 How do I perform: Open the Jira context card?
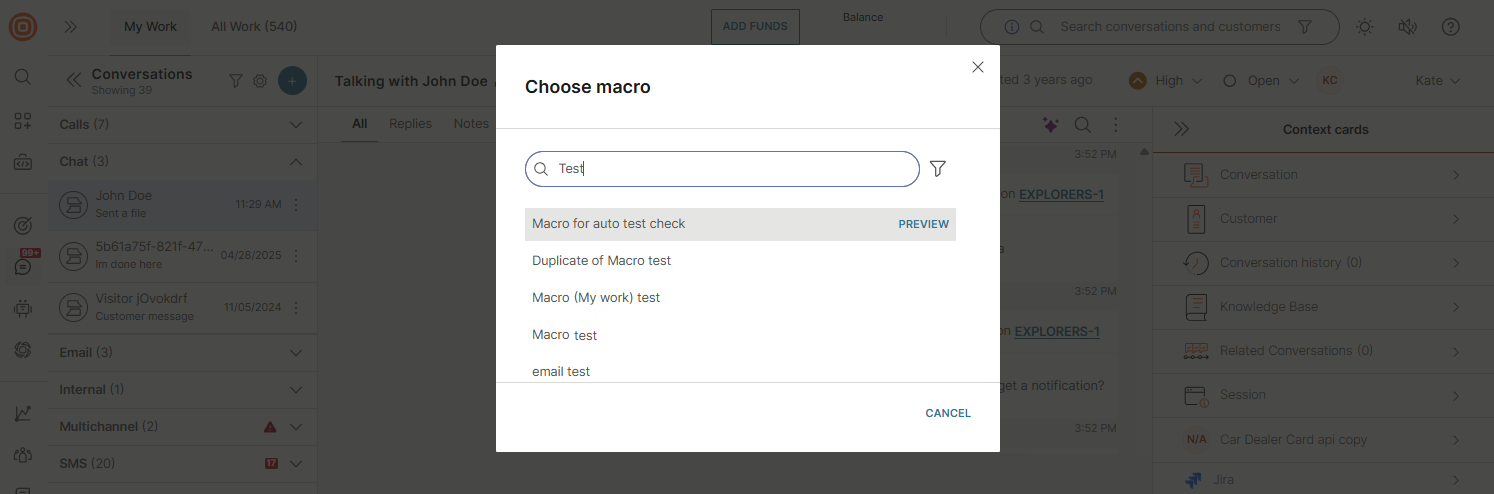[x=1320, y=480]
